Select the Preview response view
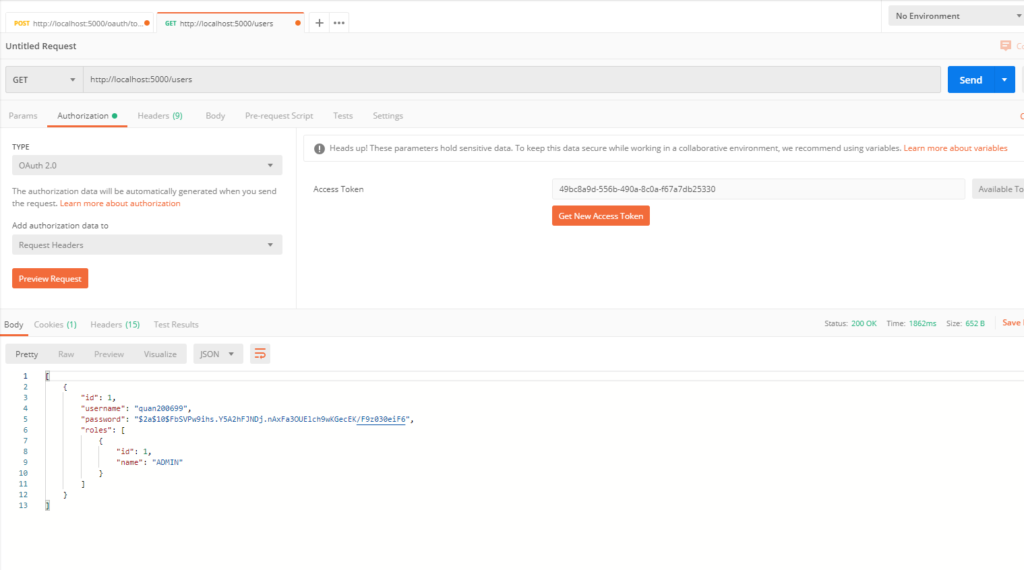This screenshot has width=1024, height=570. (x=109, y=354)
